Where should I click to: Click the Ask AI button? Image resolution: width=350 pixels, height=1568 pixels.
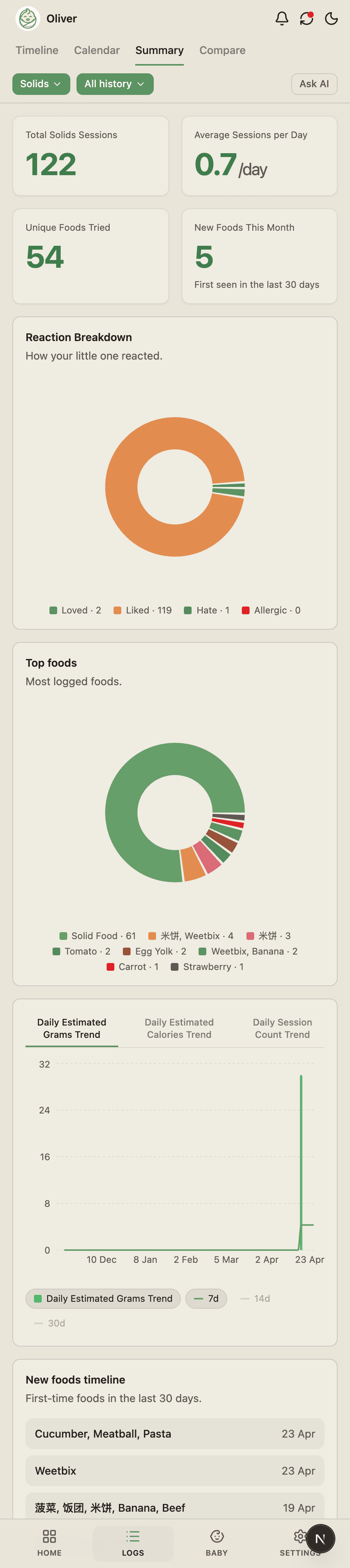[314, 84]
